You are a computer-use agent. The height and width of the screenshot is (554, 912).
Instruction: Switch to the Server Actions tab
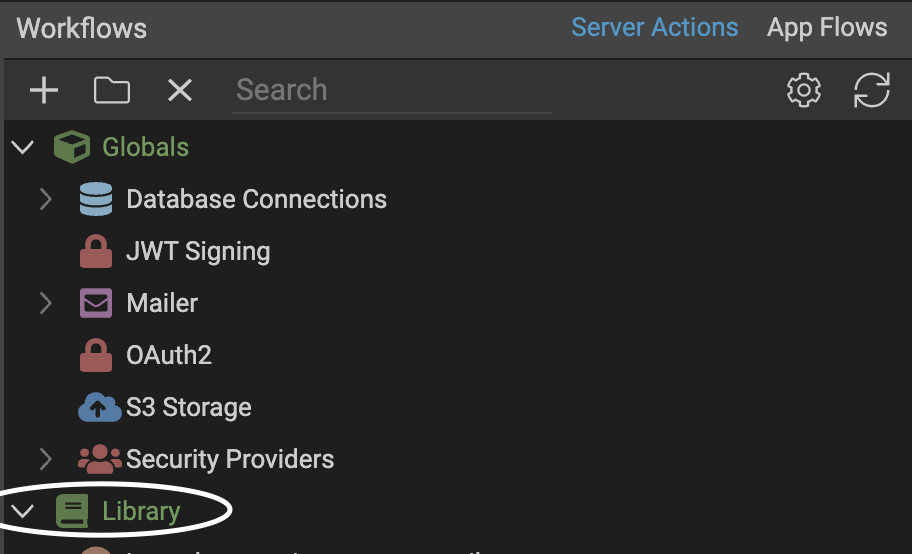pos(654,27)
